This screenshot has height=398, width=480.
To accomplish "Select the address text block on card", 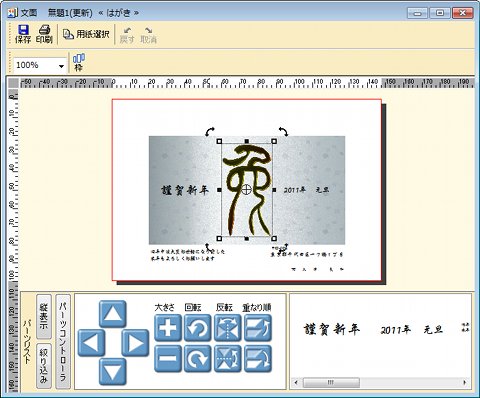I will click(x=307, y=254).
